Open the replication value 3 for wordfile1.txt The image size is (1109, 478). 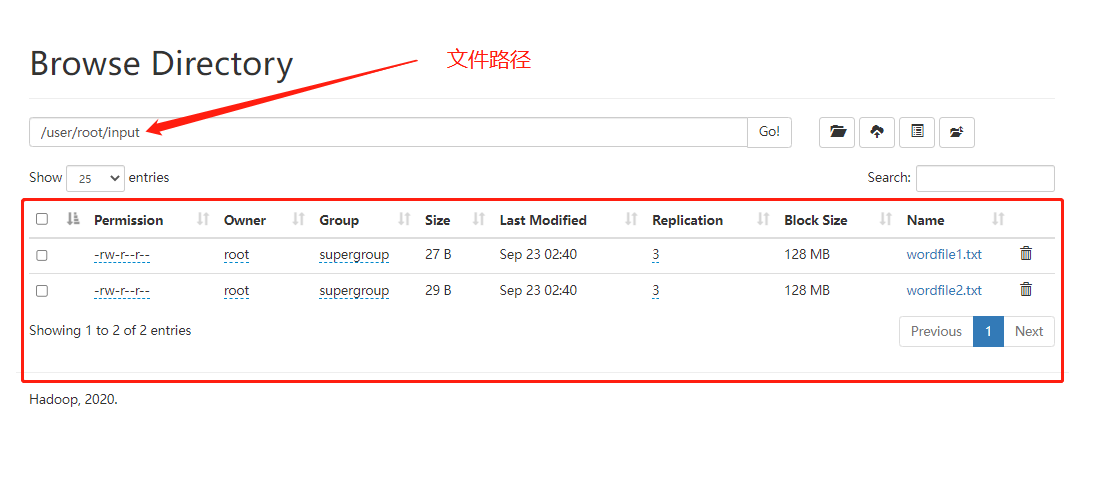[655, 255]
